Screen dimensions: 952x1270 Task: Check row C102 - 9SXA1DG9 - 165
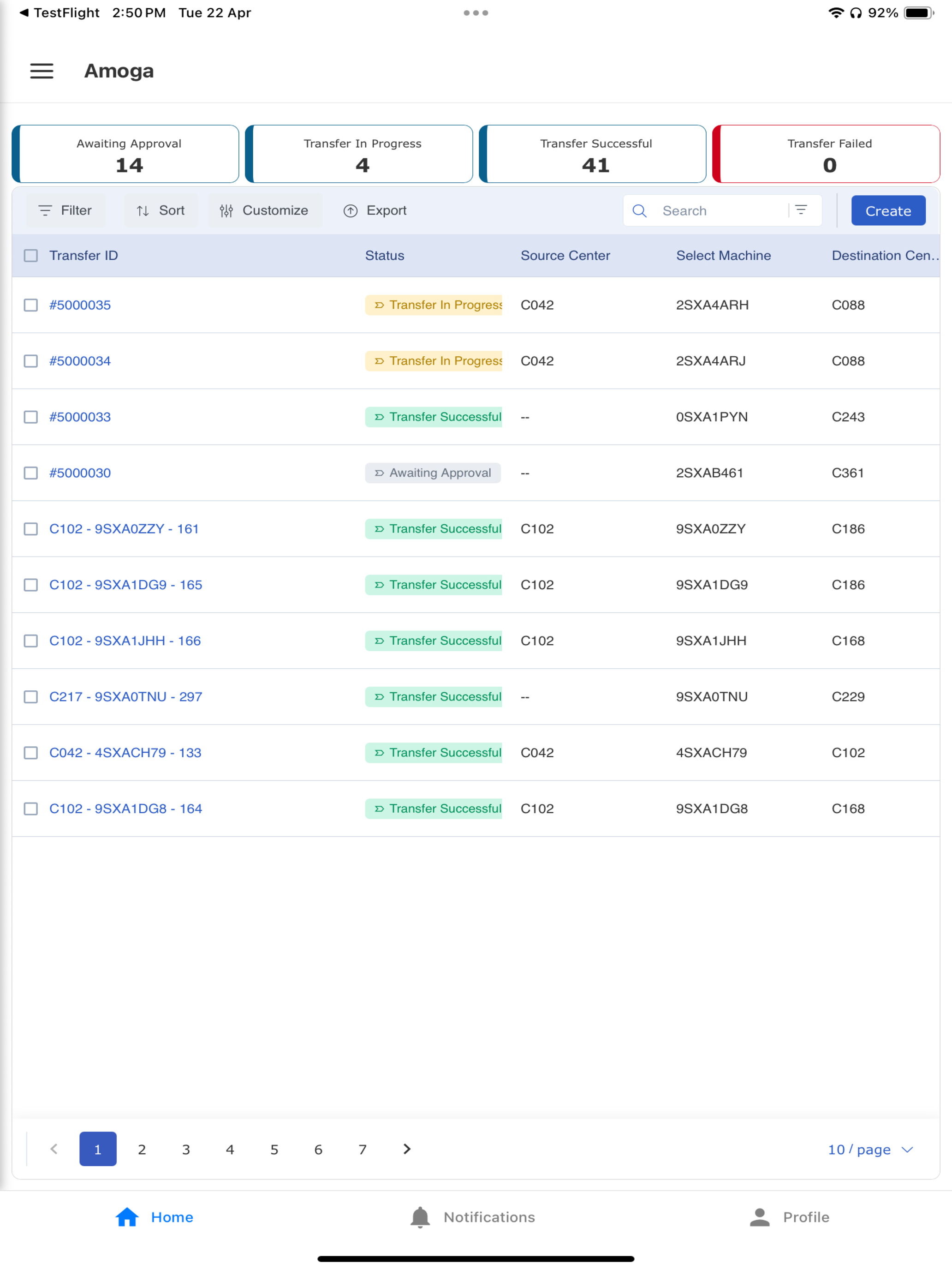tap(31, 585)
